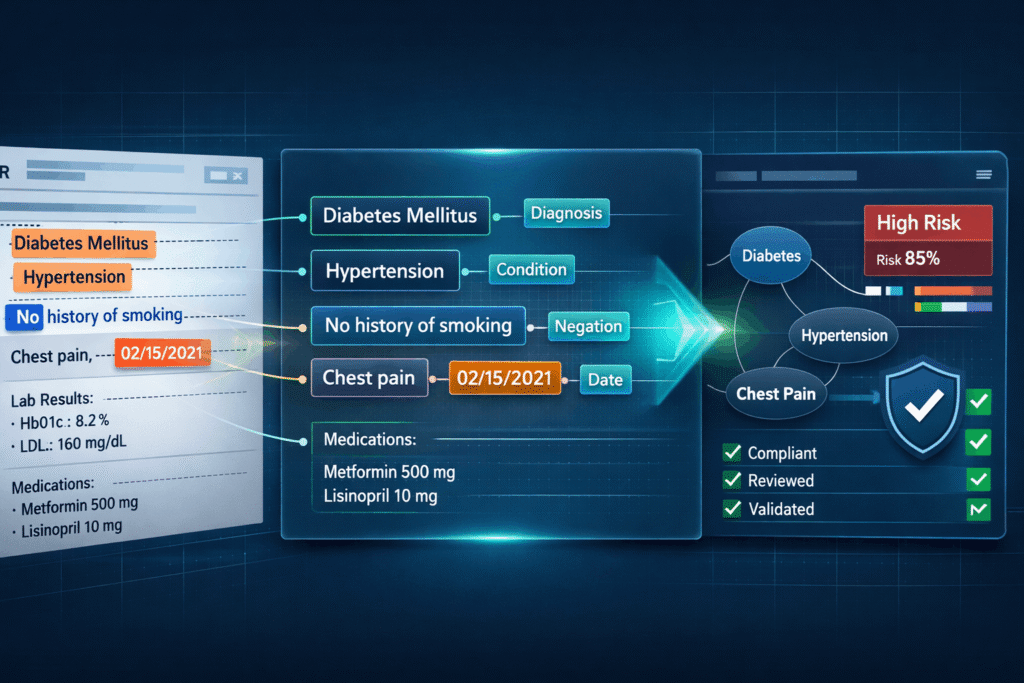1024x683 pixels.
Task: Select the Chest Pain graph node
Action: tap(776, 393)
